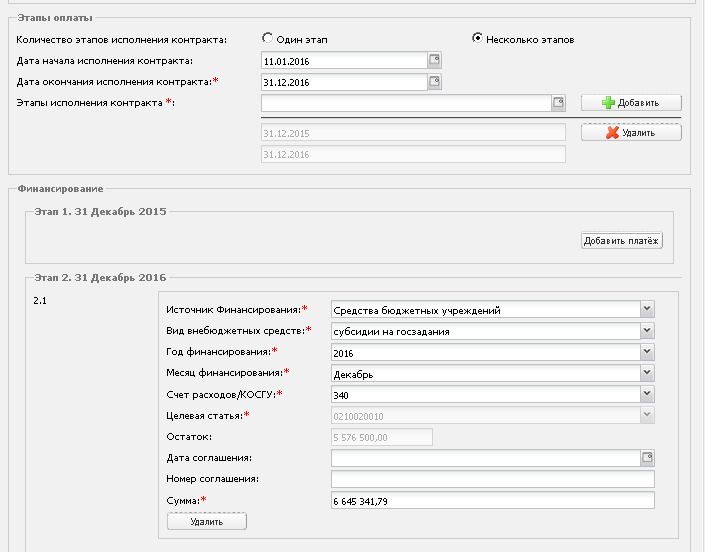Click green plus Добавить button
The width and height of the screenshot is (705, 552).
tap(631, 103)
